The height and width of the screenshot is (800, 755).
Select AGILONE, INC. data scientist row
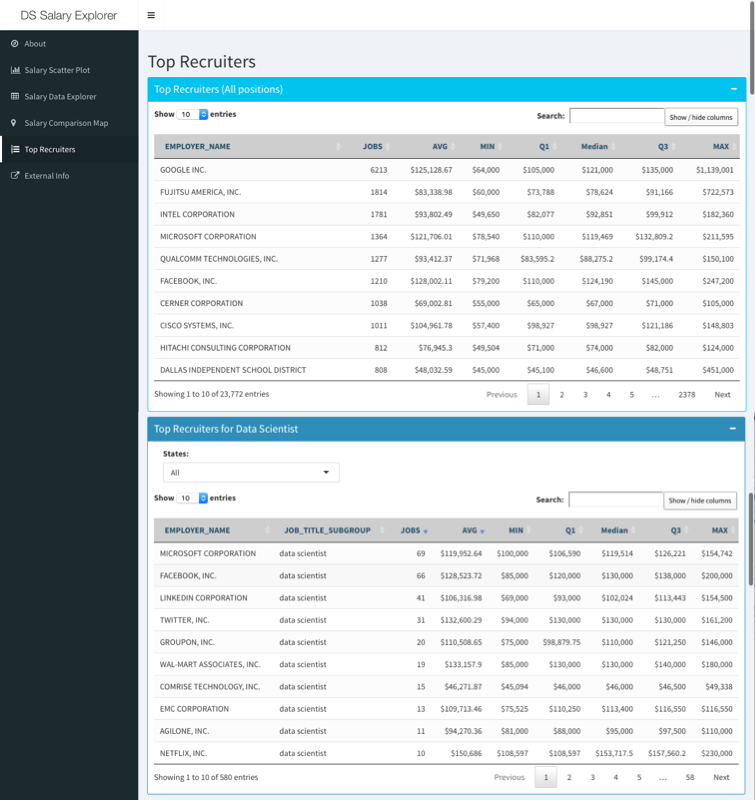(x=446, y=731)
